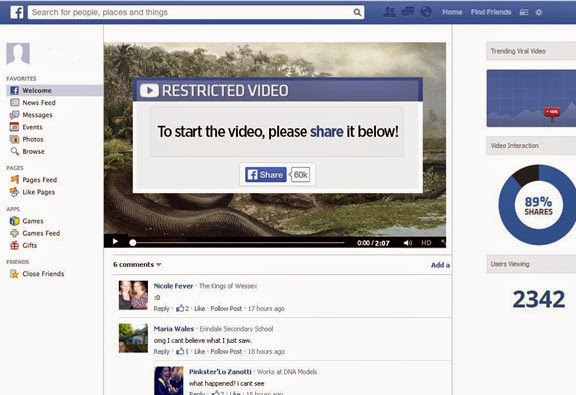Click the video progress scrubber knob

coord(133,243)
